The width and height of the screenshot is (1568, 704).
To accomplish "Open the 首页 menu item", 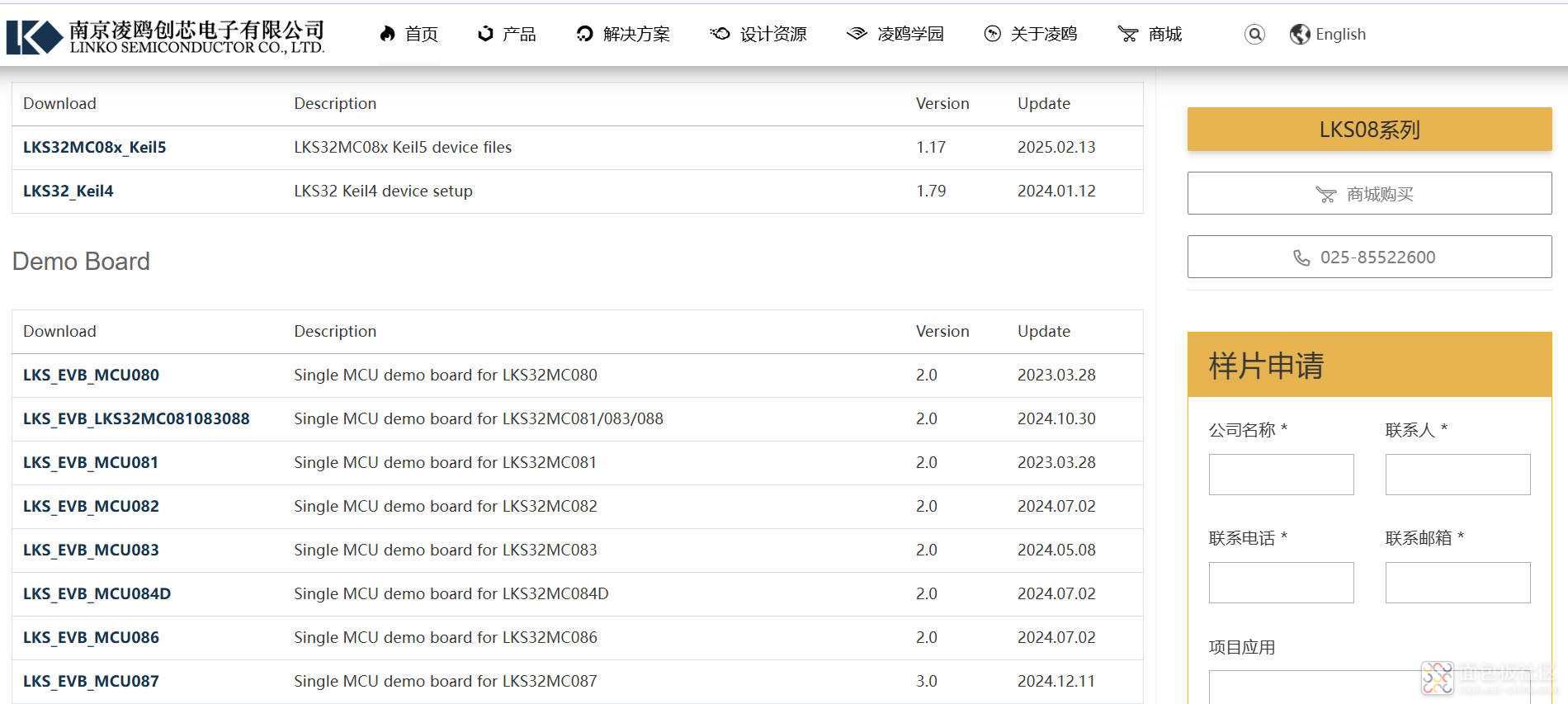I will 422,34.
